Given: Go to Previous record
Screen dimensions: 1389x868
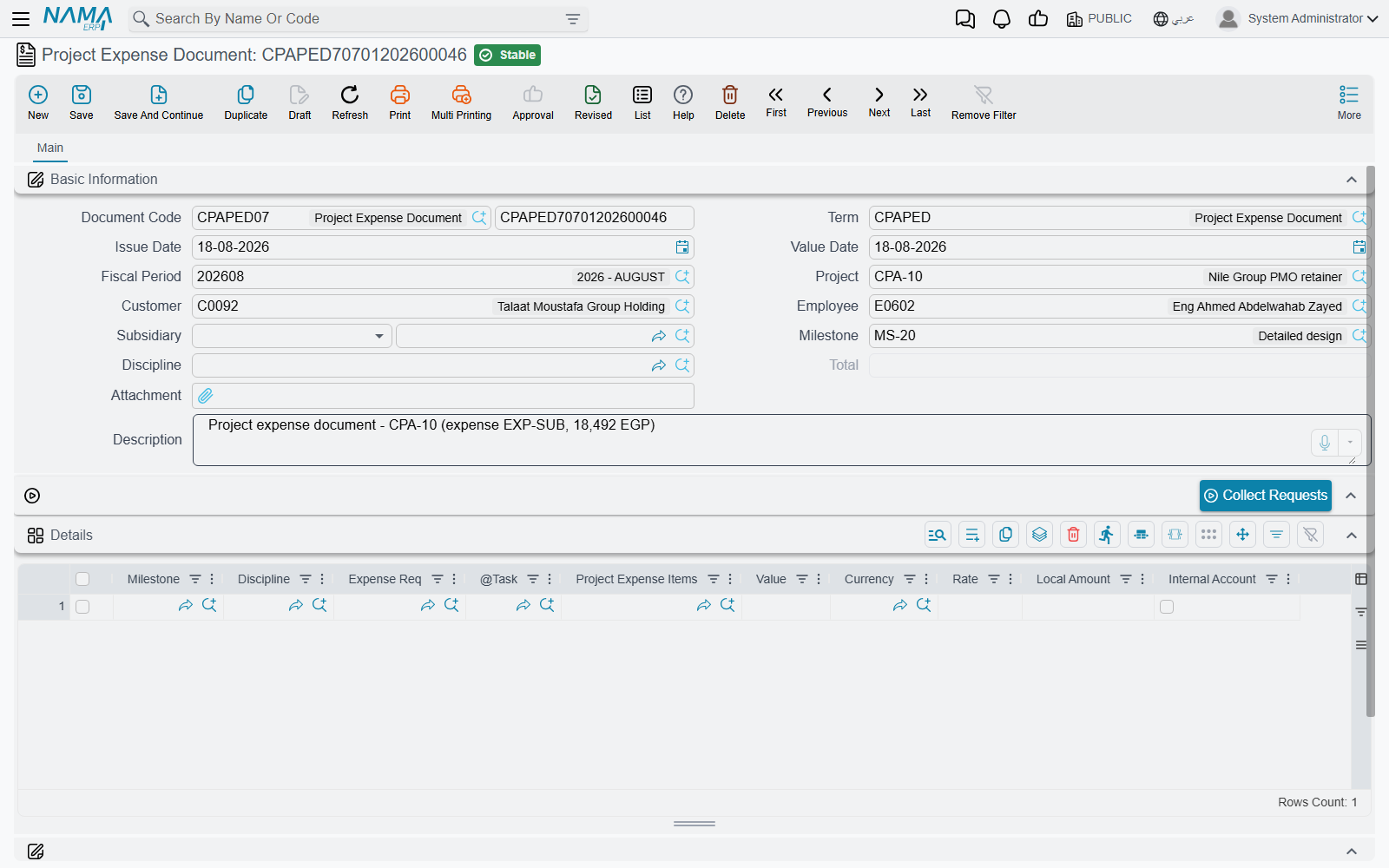Looking at the screenshot, I should pyautogui.click(x=827, y=101).
